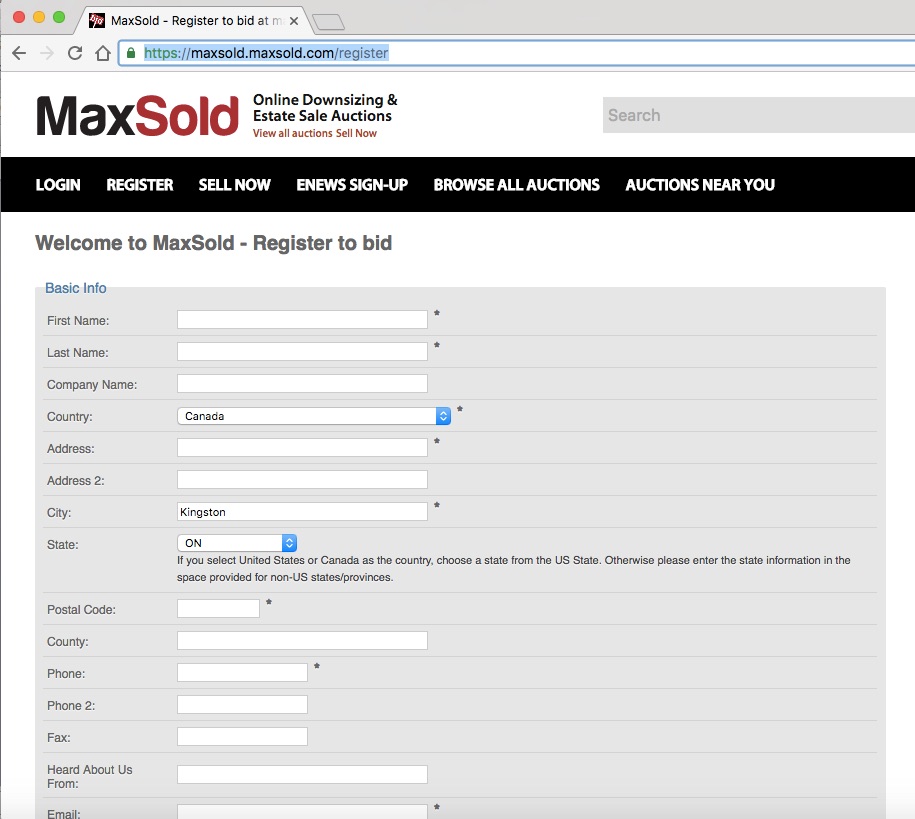Click the macOS yellow minimize button

(x=39, y=17)
